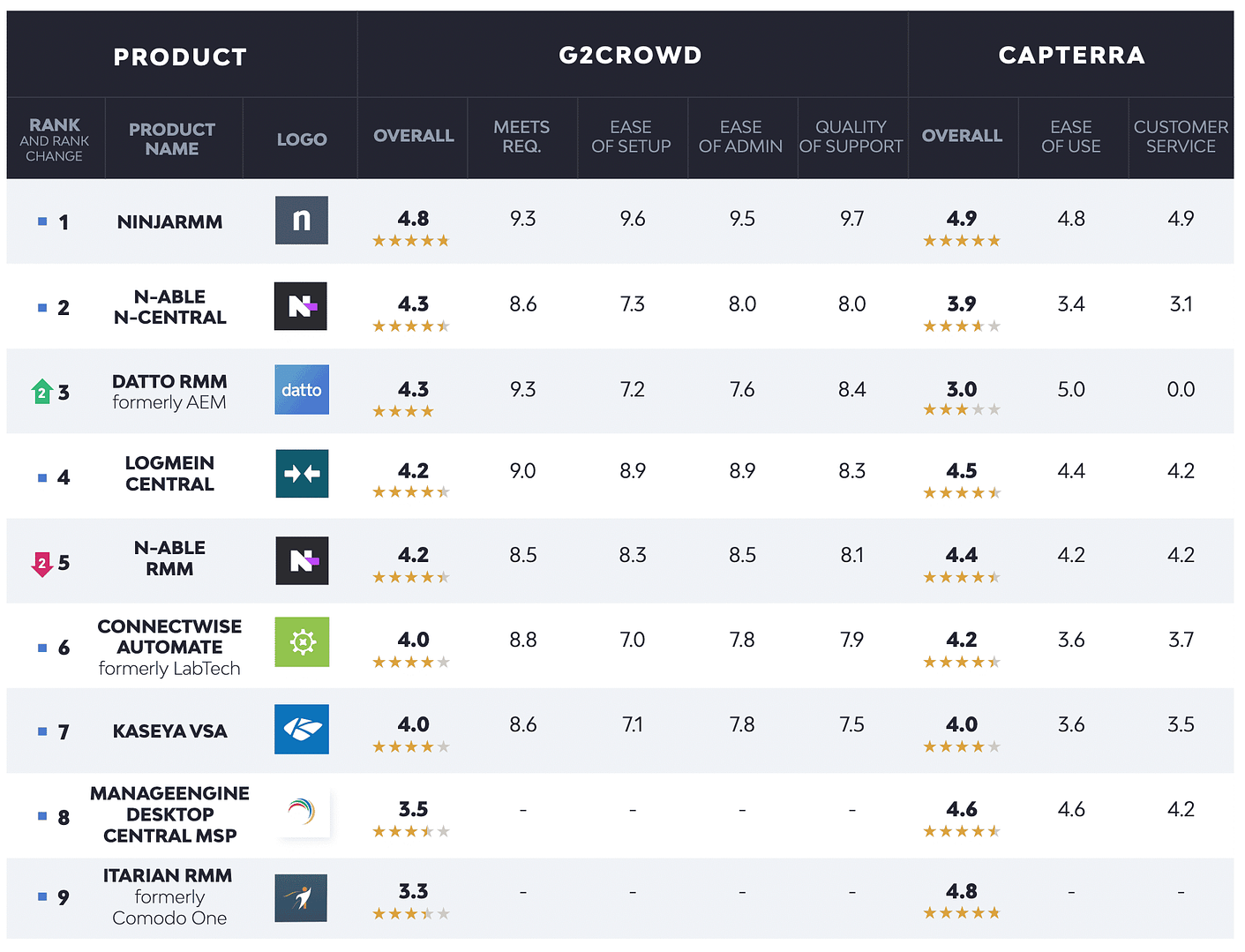Screen dimensions: 1245x952
Task: Click NinjaRMM's Capterra overall star rating
Action: pyautogui.click(x=962, y=241)
